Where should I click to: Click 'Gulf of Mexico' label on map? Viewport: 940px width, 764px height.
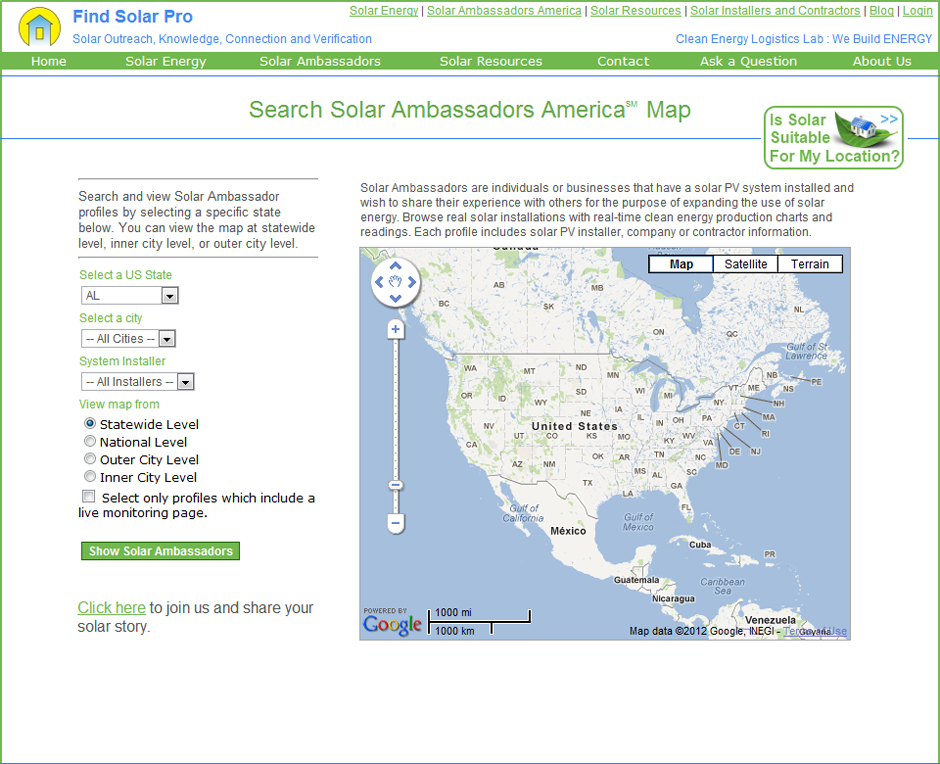coord(638,522)
